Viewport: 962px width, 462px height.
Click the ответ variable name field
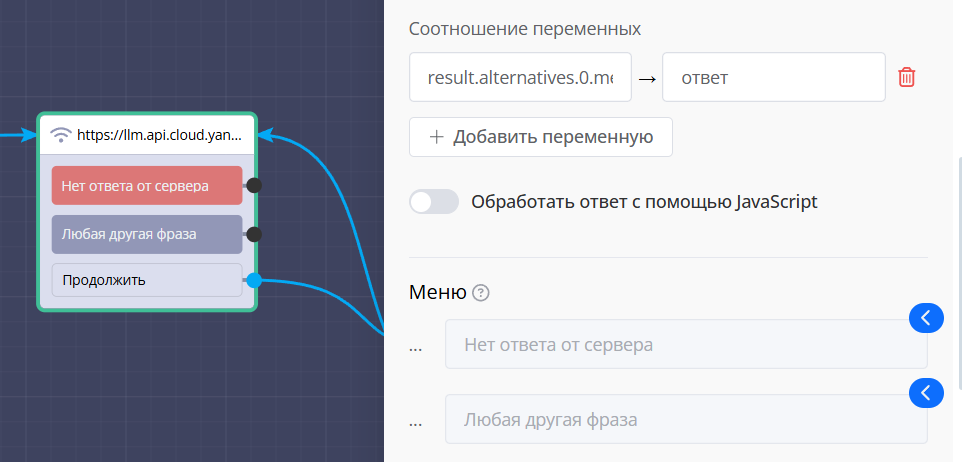[x=773, y=77]
